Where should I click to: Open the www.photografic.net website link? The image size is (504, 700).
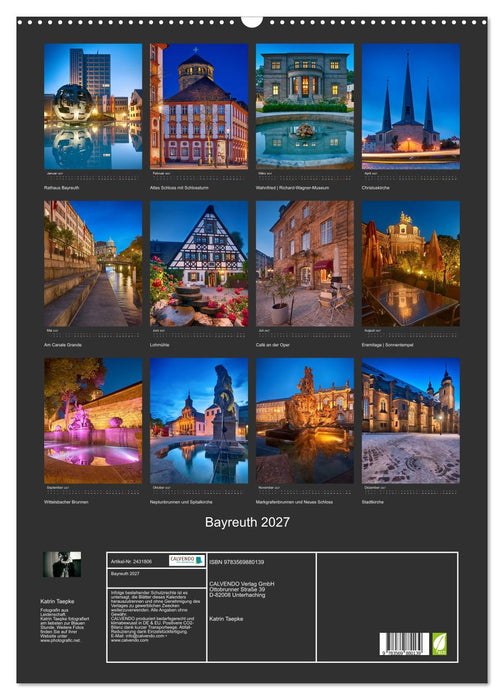coord(60,640)
